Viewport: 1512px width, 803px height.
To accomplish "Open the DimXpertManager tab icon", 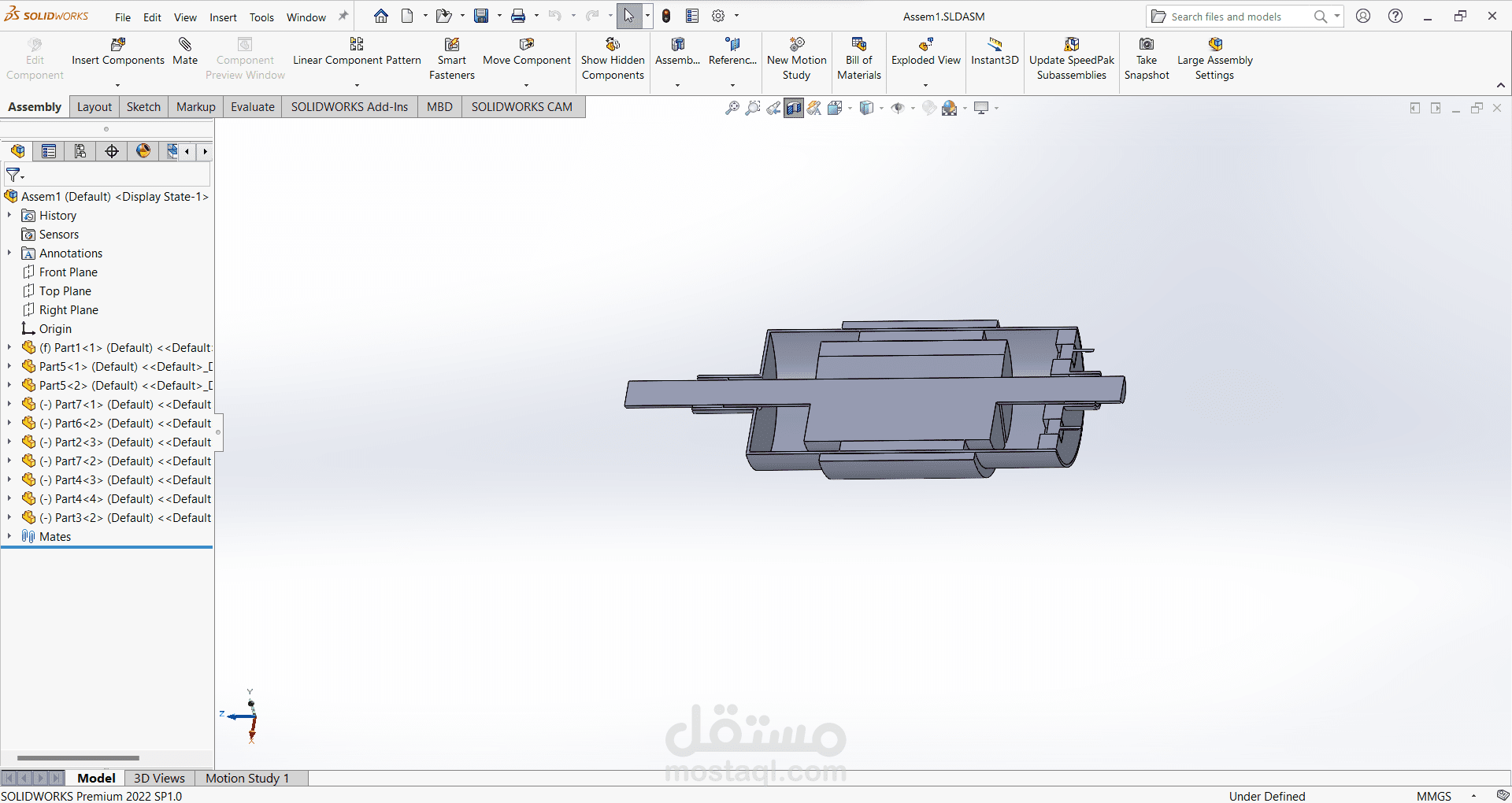I will click(112, 151).
